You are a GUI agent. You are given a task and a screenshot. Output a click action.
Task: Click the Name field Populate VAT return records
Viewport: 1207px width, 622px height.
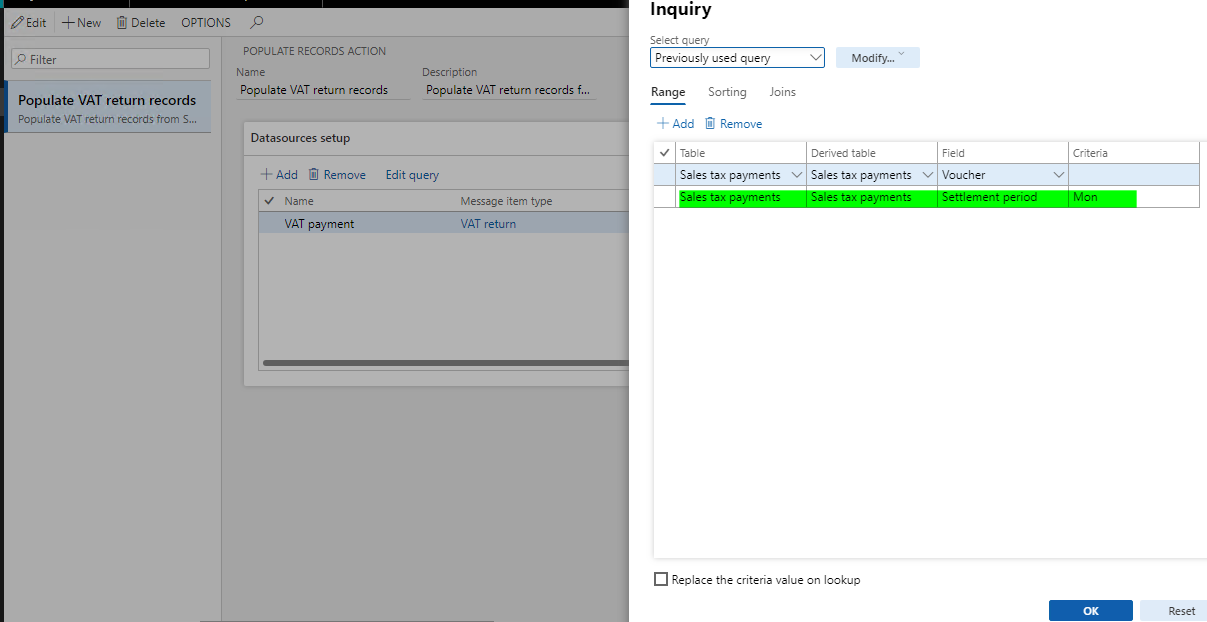click(x=324, y=90)
